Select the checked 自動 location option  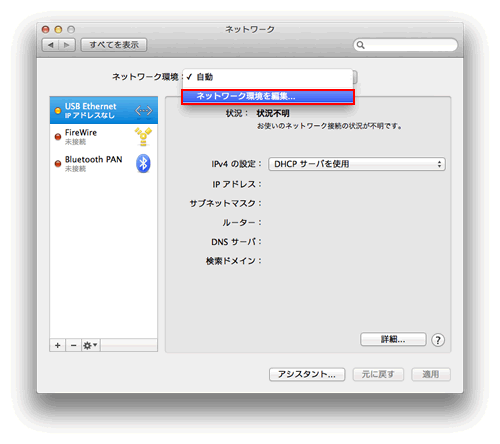tap(268, 77)
